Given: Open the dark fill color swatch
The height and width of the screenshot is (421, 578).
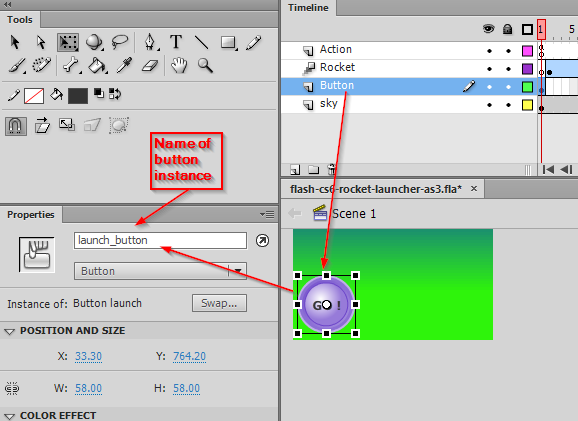Looking at the screenshot, I should pyautogui.click(x=78, y=96).
